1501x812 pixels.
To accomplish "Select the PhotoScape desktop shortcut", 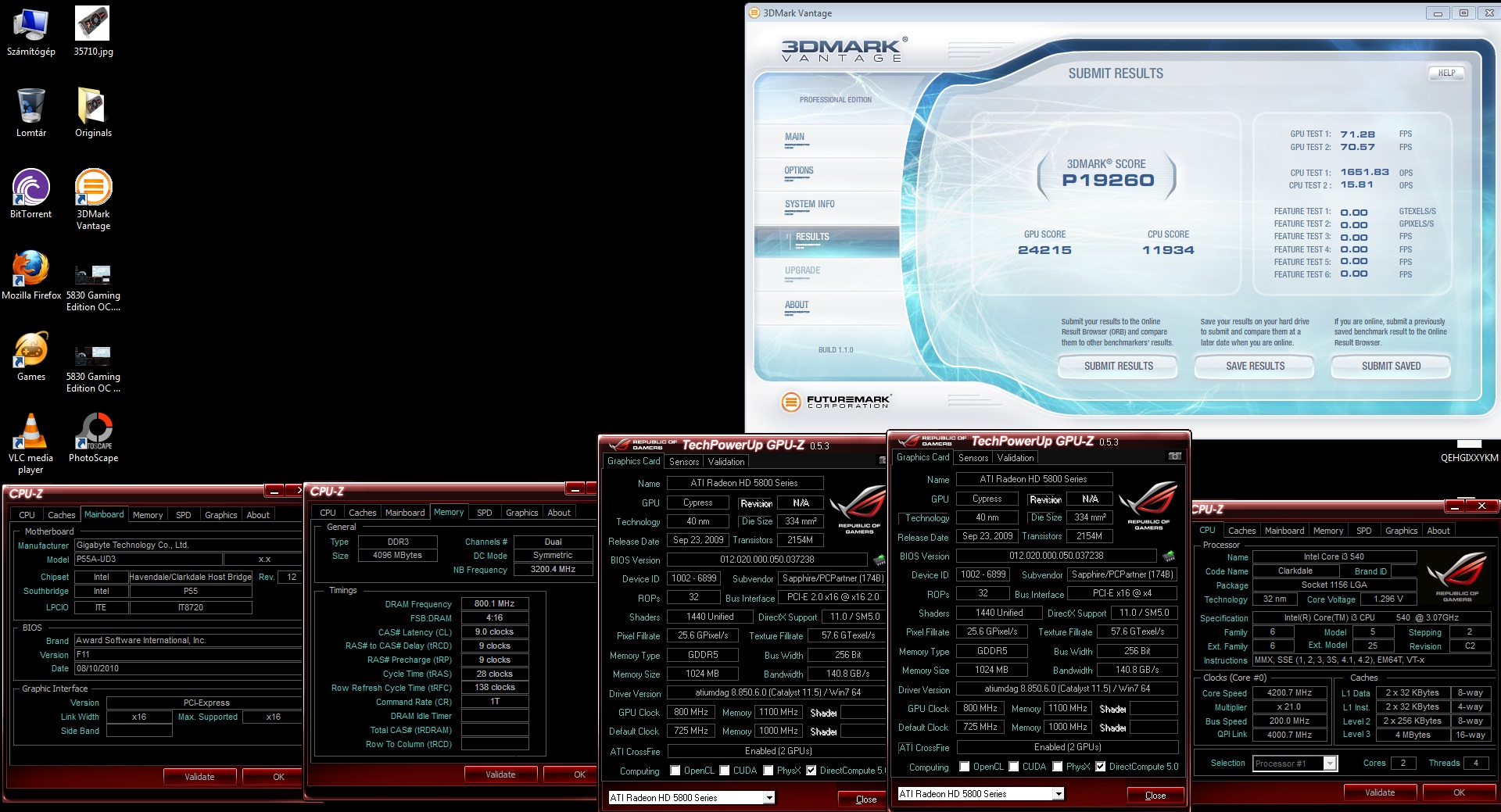I will 93,438.
